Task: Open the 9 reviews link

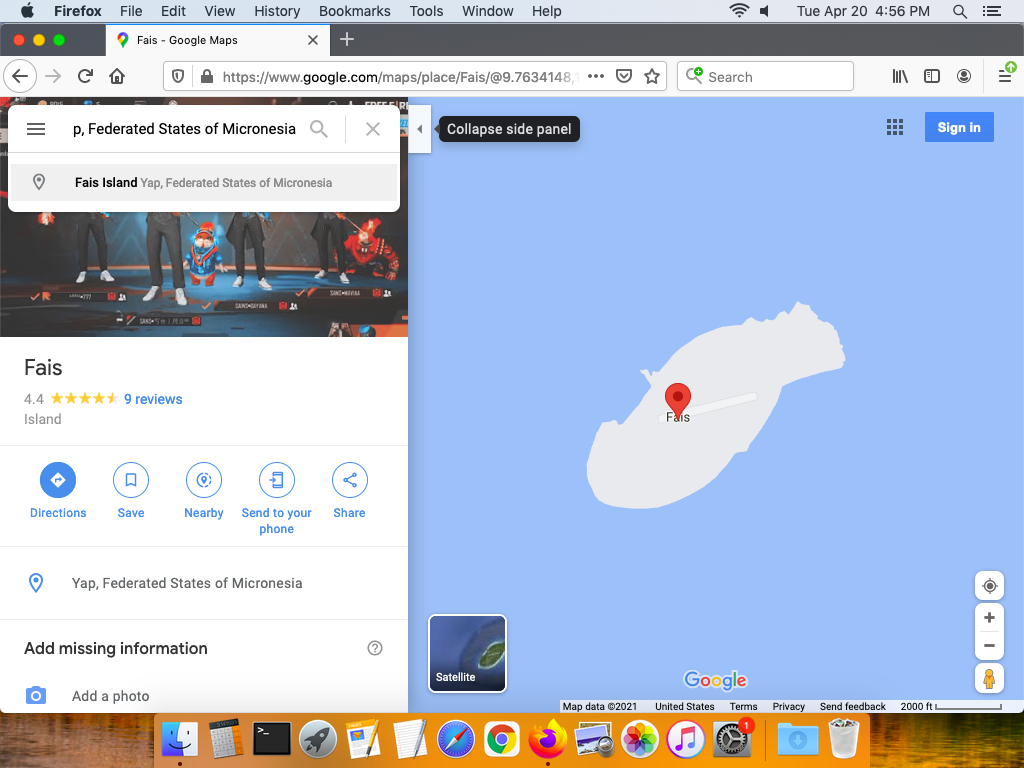Action: (153, 399)
